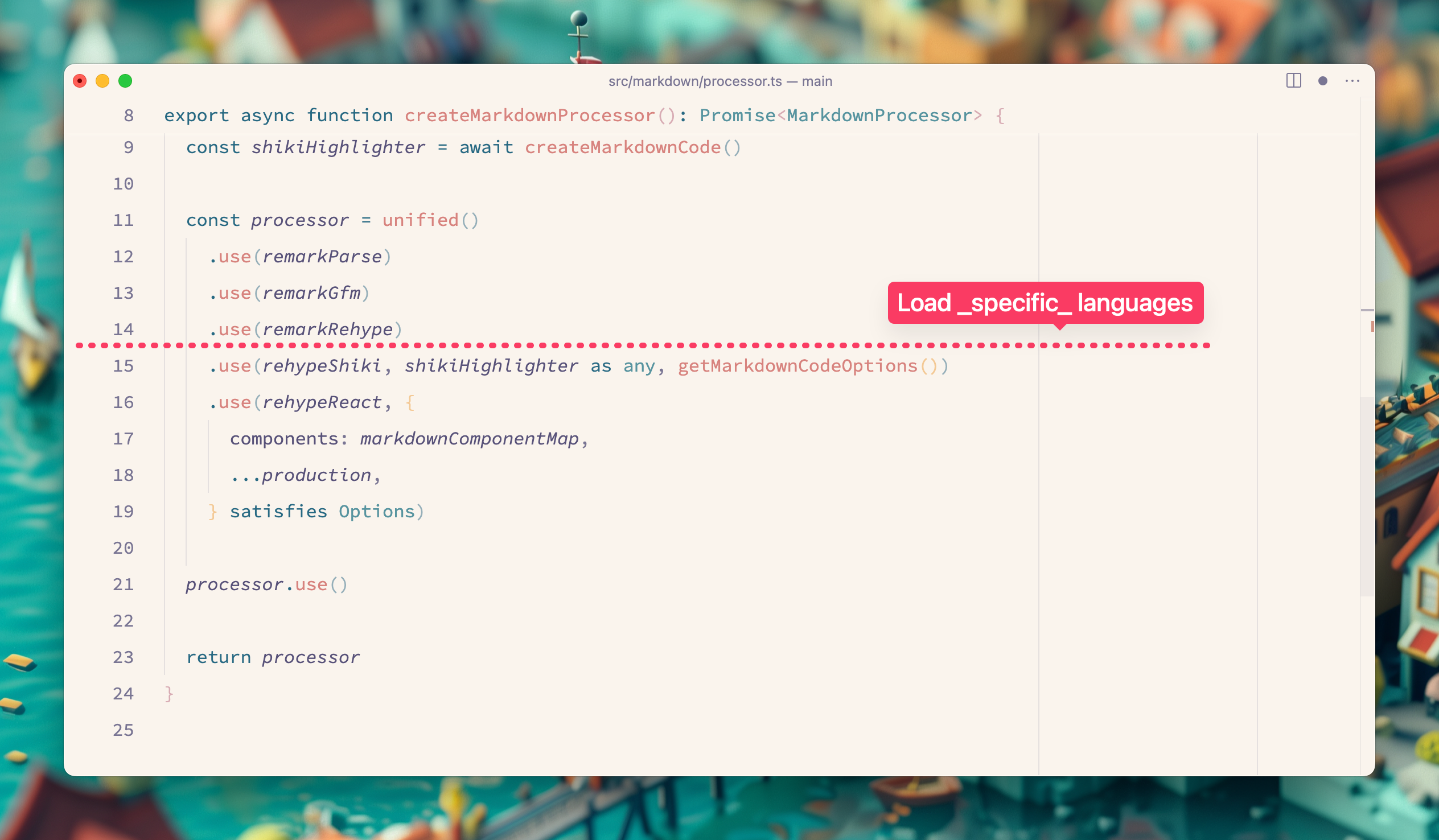Click line number 25 in gutter

124,730
